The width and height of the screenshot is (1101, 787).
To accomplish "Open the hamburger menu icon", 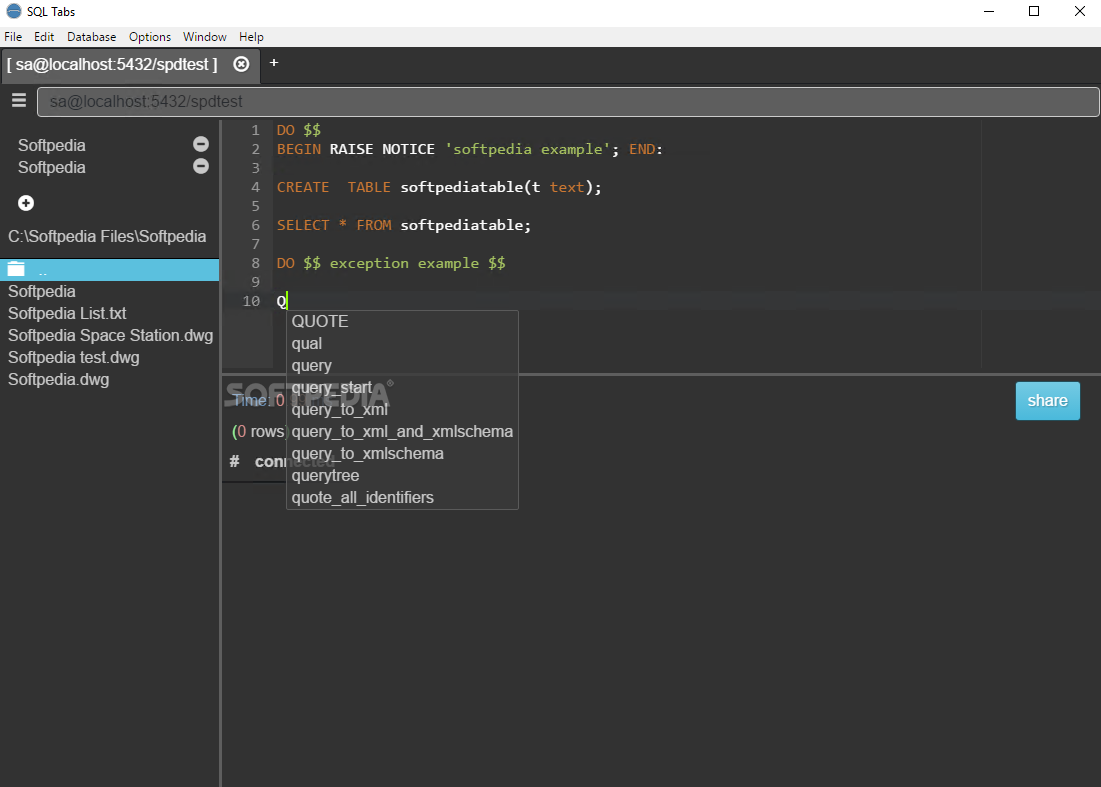I will (19, 100).
